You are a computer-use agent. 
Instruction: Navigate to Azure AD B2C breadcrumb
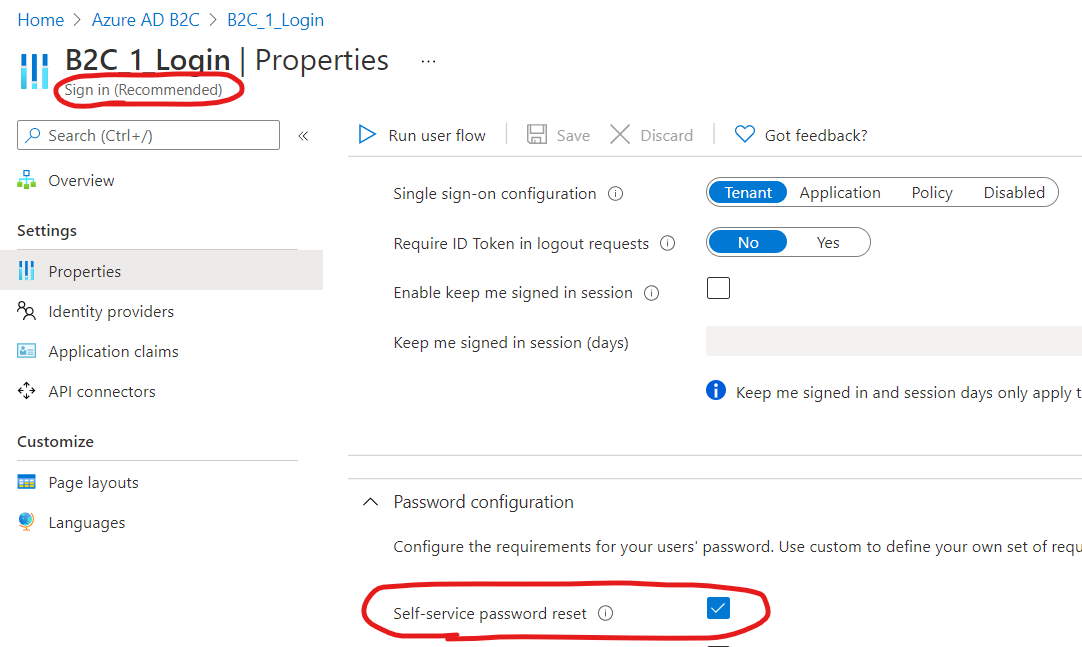(x=145, y=20)
